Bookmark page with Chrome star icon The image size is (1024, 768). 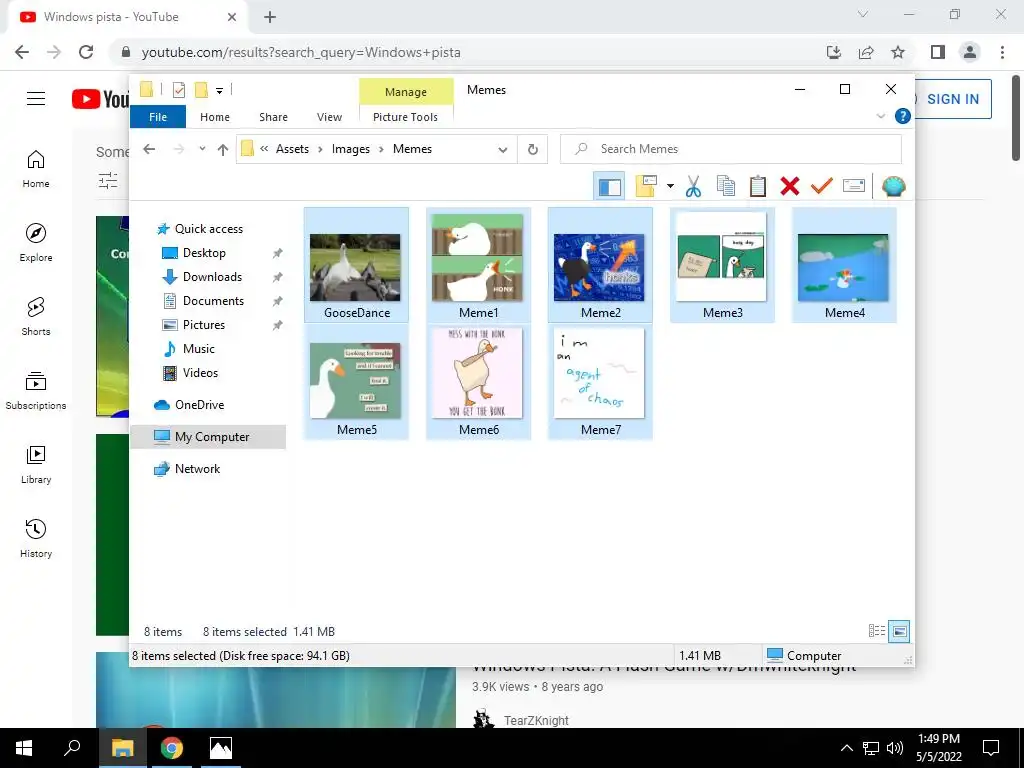898,52
